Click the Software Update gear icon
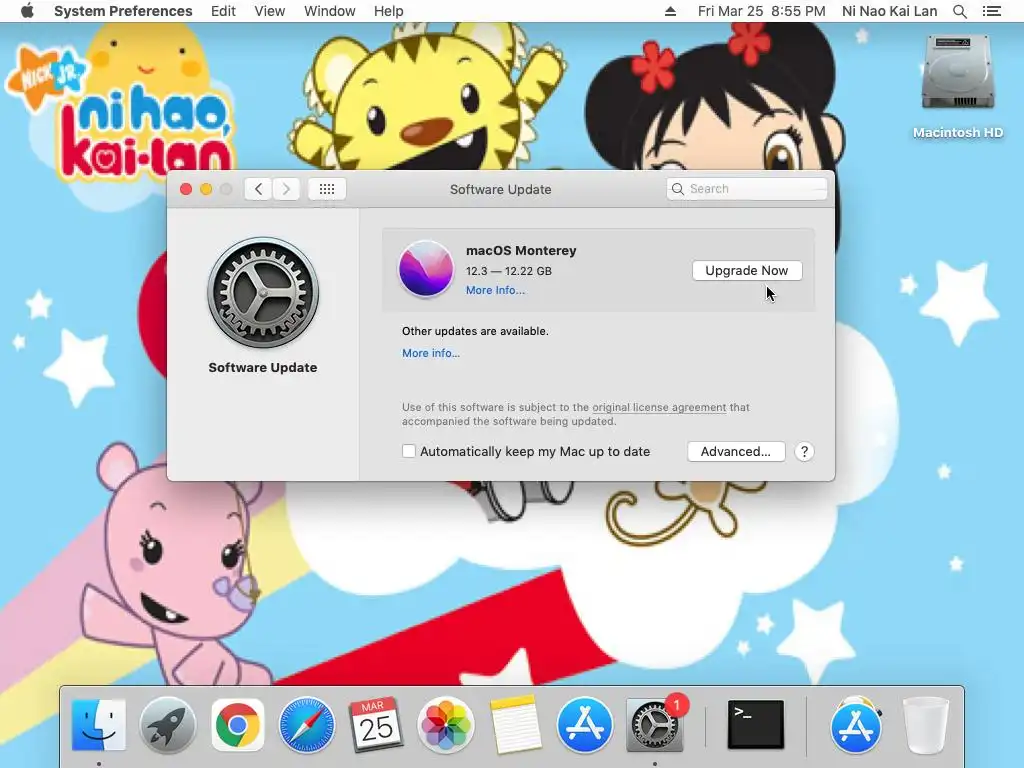Screen dimensions: 1024x768 click(263, 292)
